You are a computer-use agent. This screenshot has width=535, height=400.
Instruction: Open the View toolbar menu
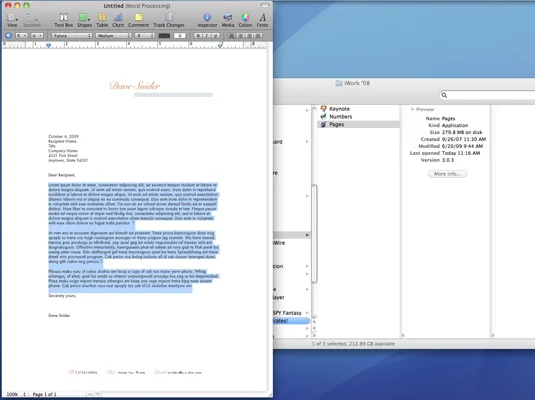coord(12,20)
